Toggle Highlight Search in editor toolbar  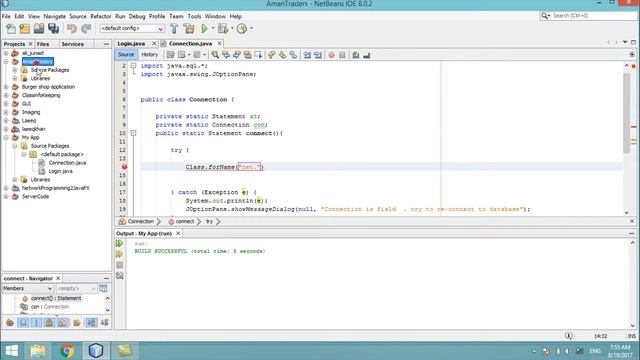click(x=247, y=55)
